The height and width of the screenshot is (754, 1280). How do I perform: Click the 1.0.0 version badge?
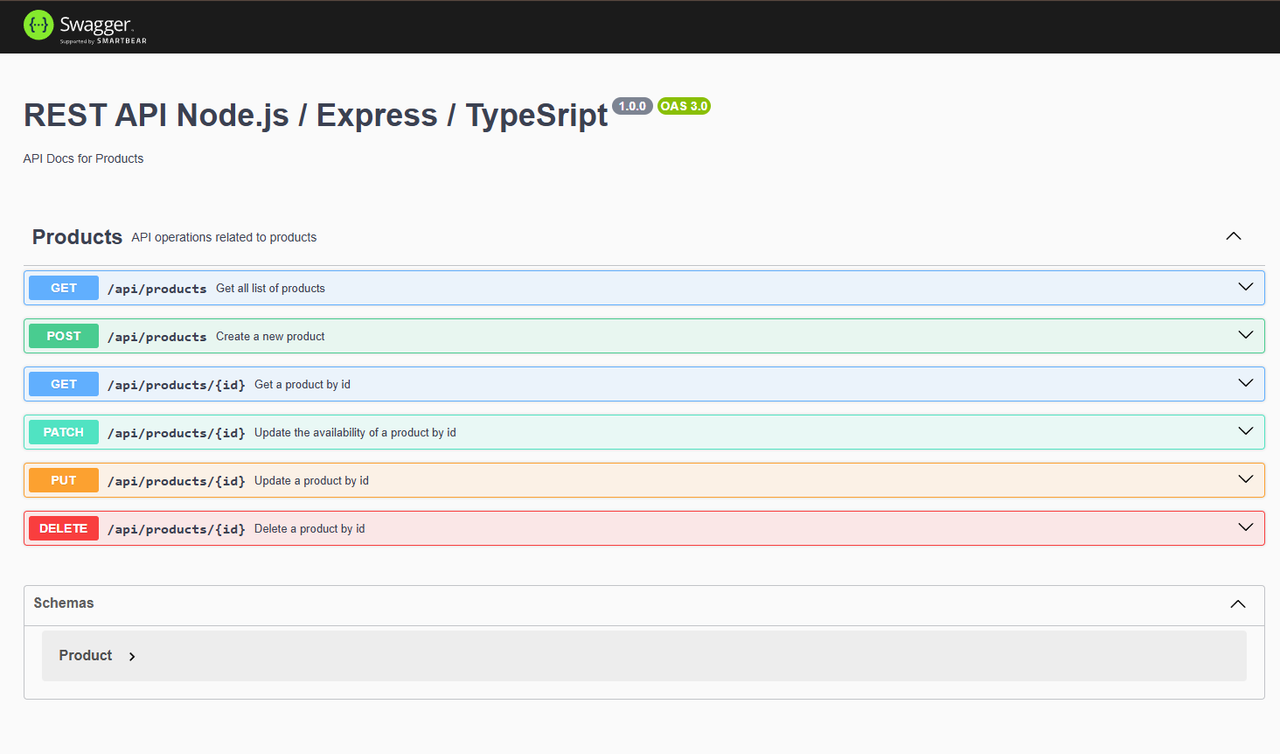point(632,105)
